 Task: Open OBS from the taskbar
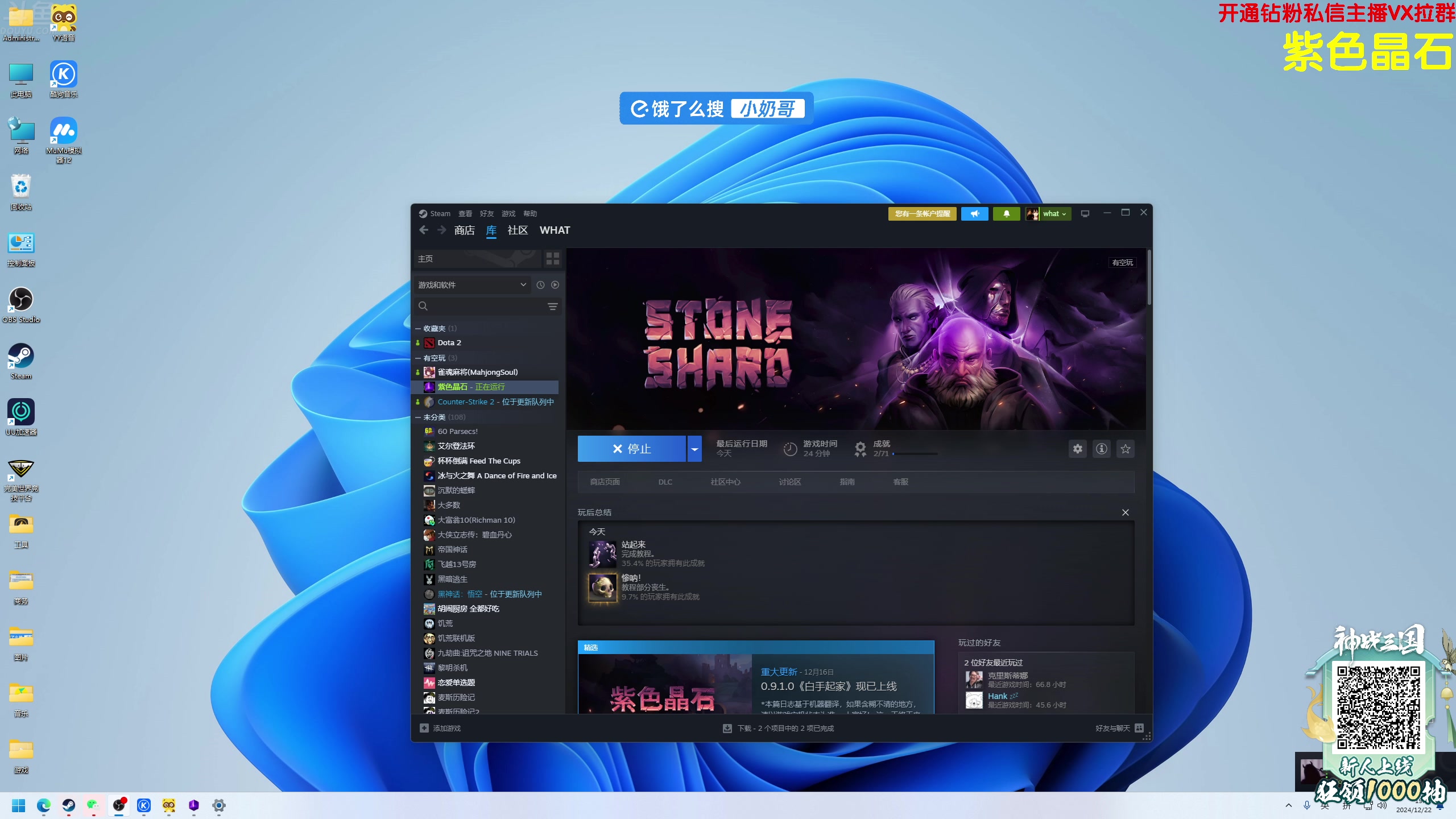[118, 805]
